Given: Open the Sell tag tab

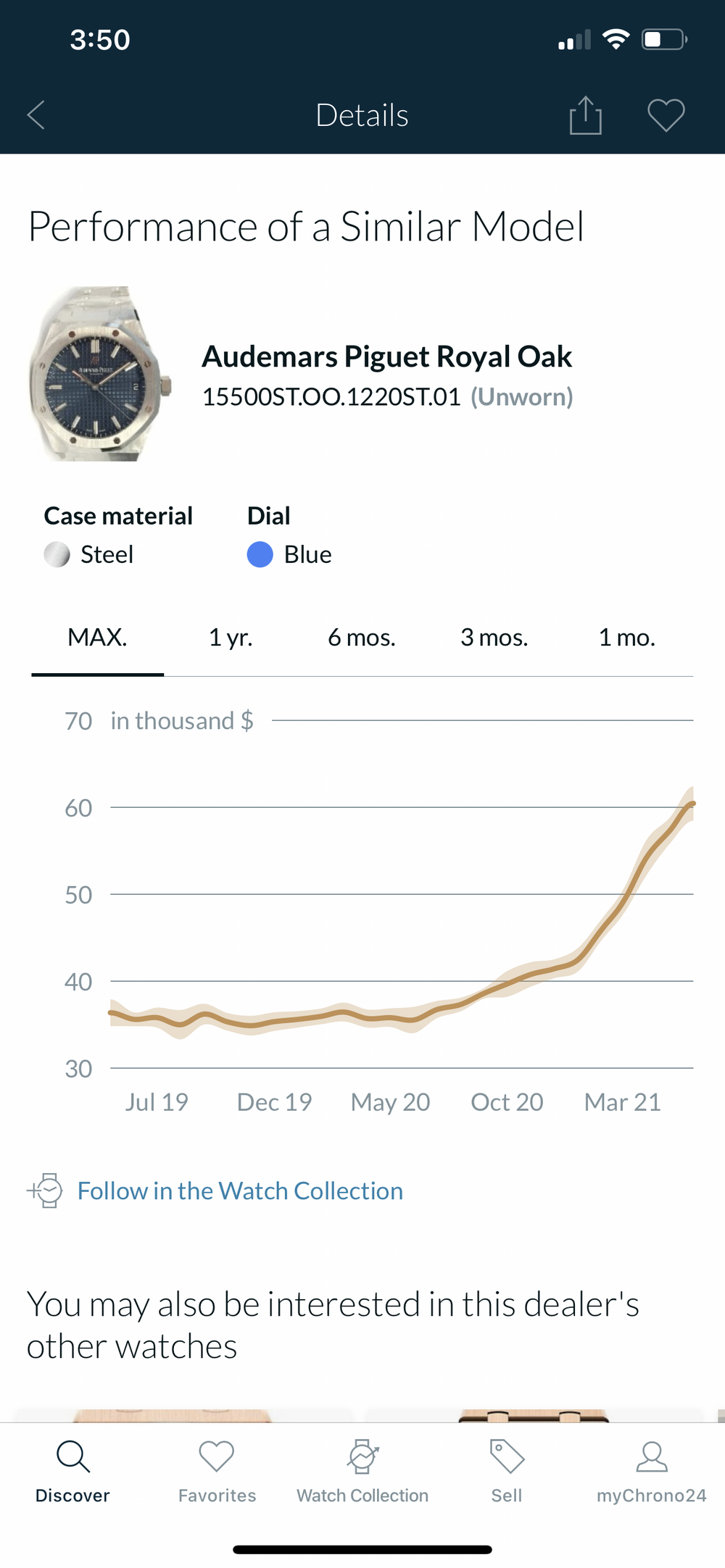Looking at the screenshot, I should [x=507, y=1471].
